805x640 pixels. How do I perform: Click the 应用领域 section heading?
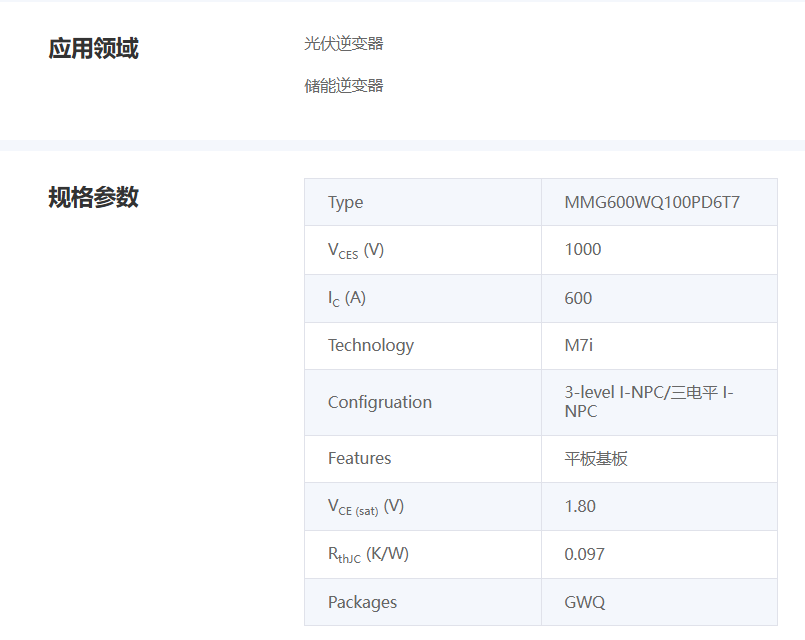pos(93,48)
